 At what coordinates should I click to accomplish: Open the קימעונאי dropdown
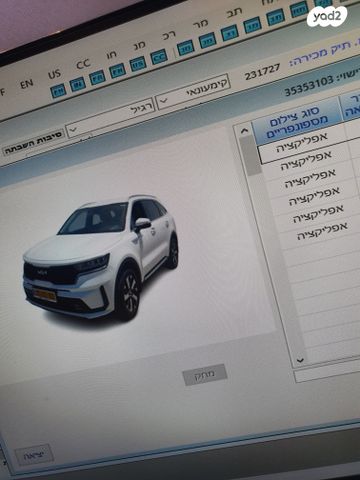193,92
